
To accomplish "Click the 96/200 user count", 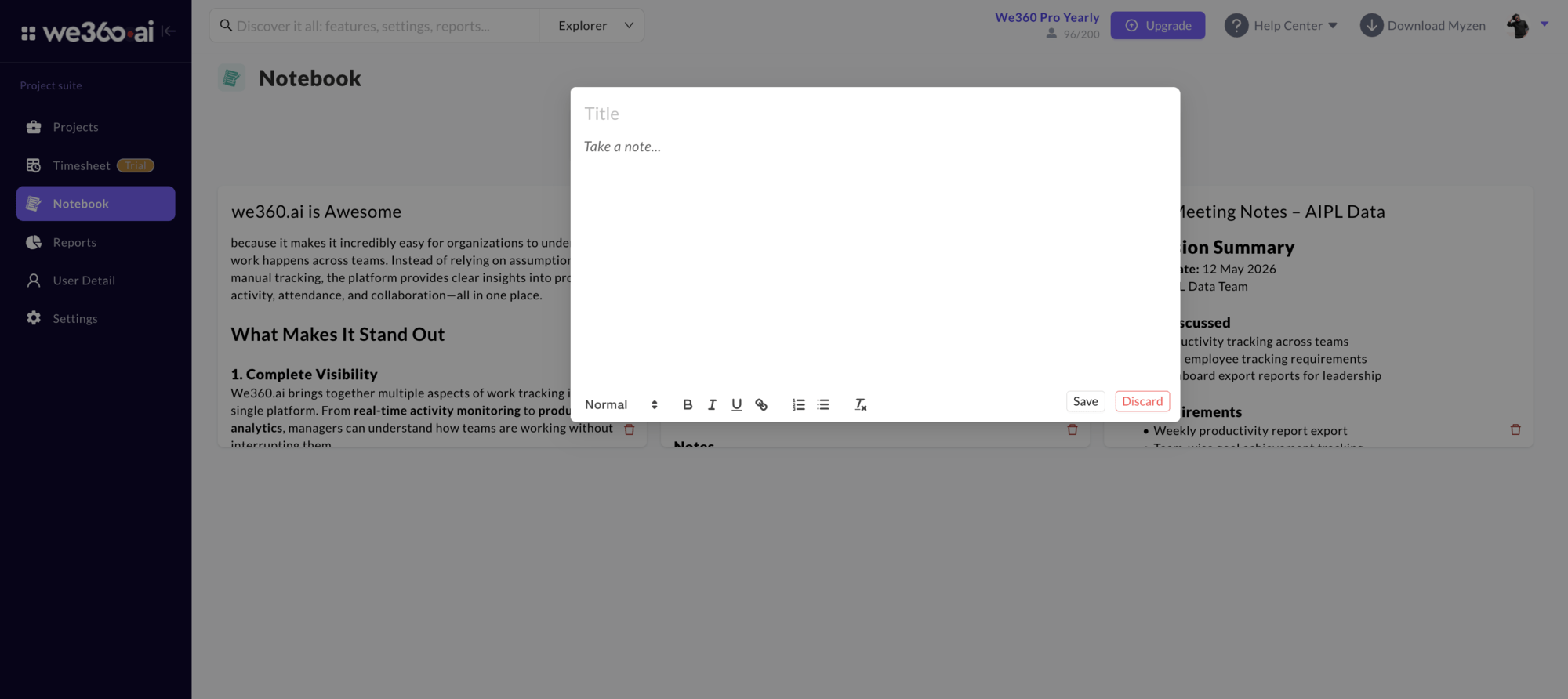I will (1073, 34).
